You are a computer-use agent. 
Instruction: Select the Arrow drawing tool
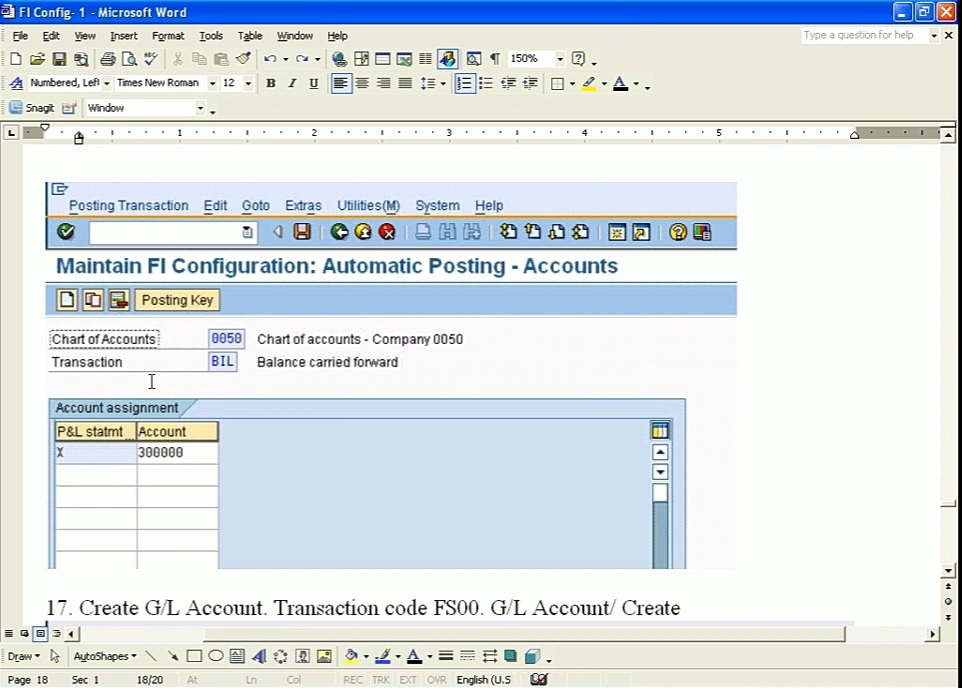pos(172,656)
